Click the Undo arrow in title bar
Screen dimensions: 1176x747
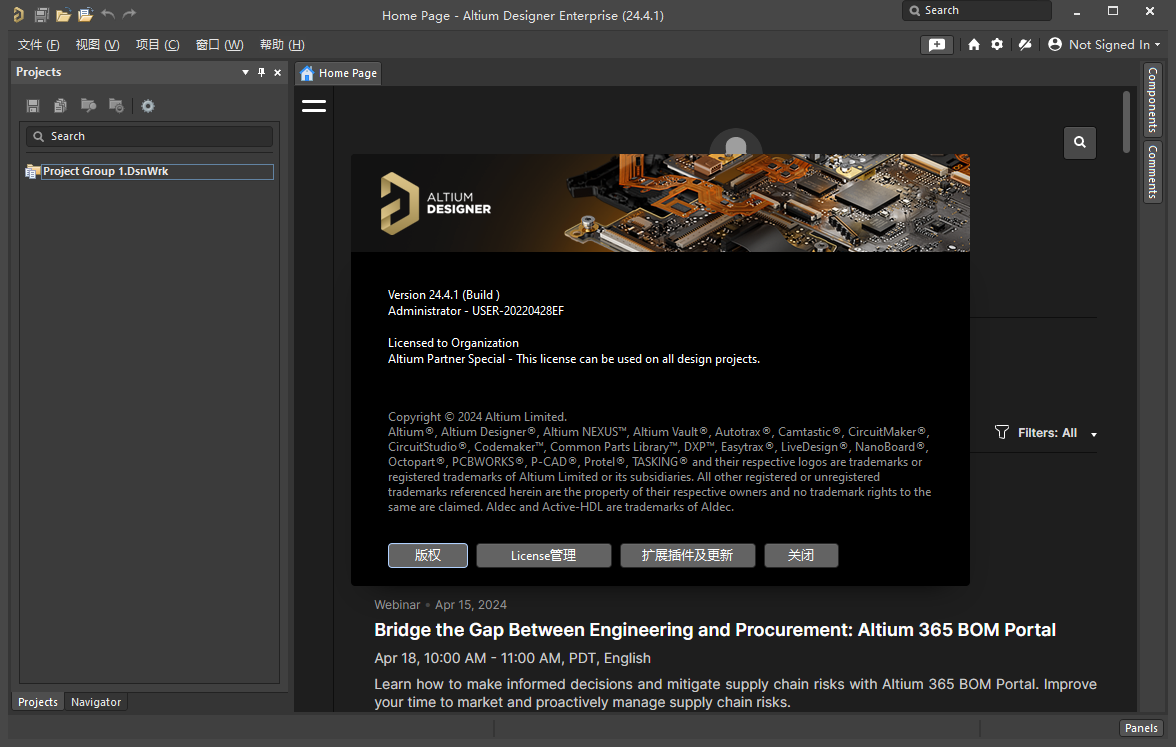pyautogui.click(x=108, y=14)
